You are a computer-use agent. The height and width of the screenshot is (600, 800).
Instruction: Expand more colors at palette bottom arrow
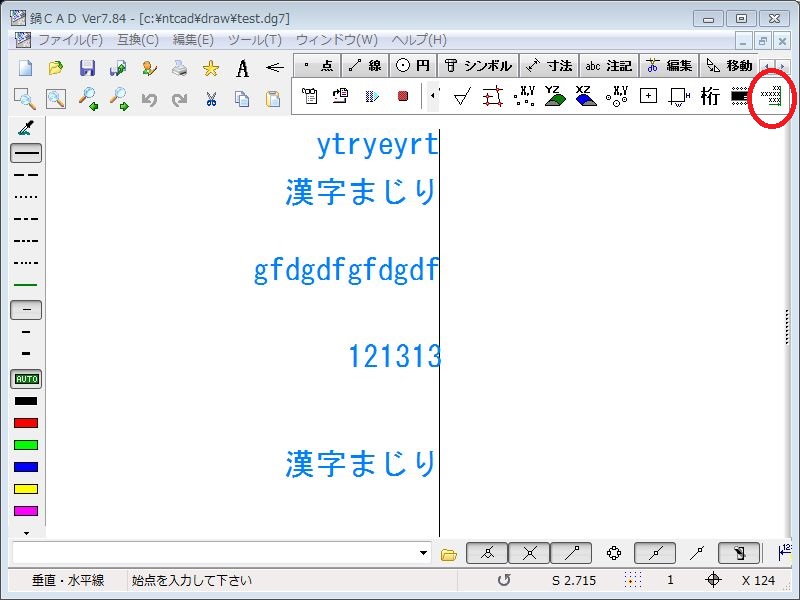coord(27,533)
